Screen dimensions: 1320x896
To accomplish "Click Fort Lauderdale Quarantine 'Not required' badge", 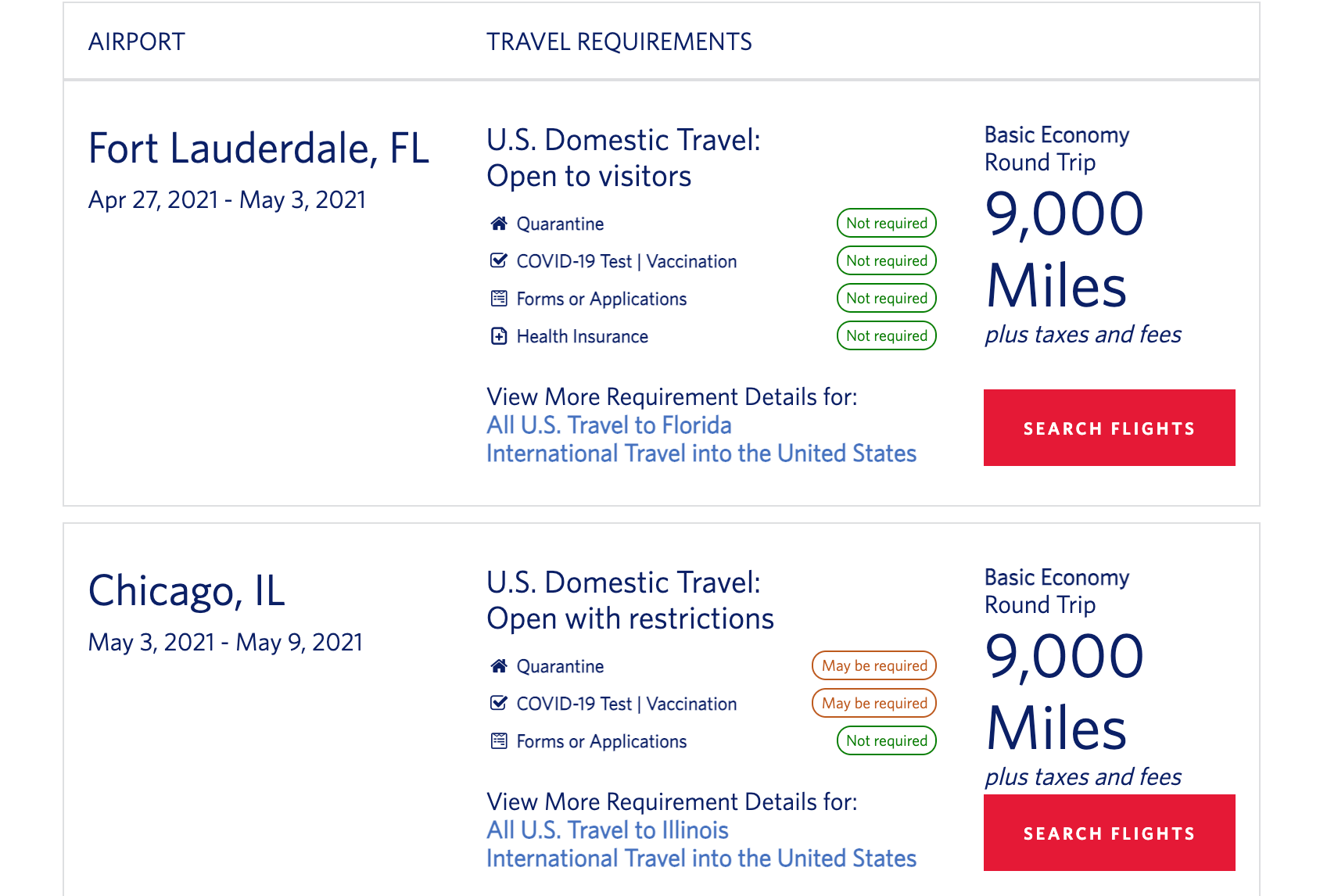I will [886, 223].
